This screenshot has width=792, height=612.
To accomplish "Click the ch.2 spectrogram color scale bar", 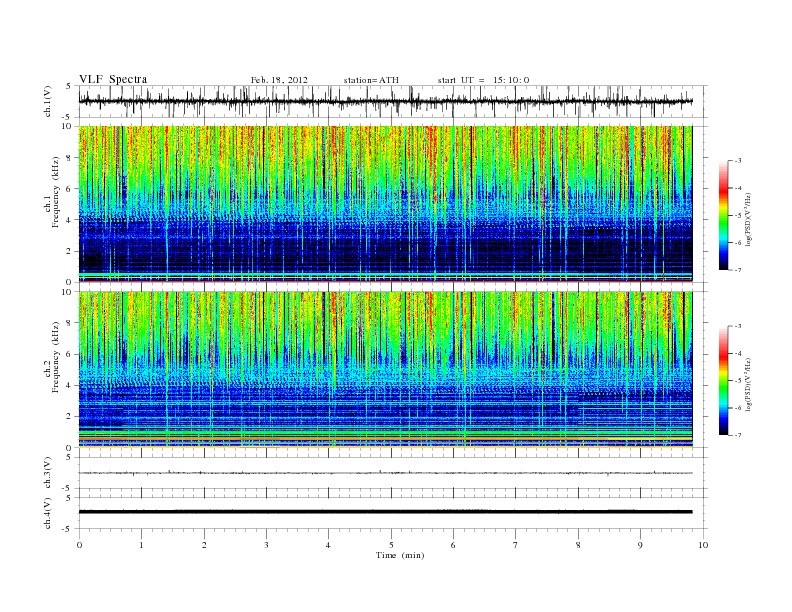I will [723, 380].
